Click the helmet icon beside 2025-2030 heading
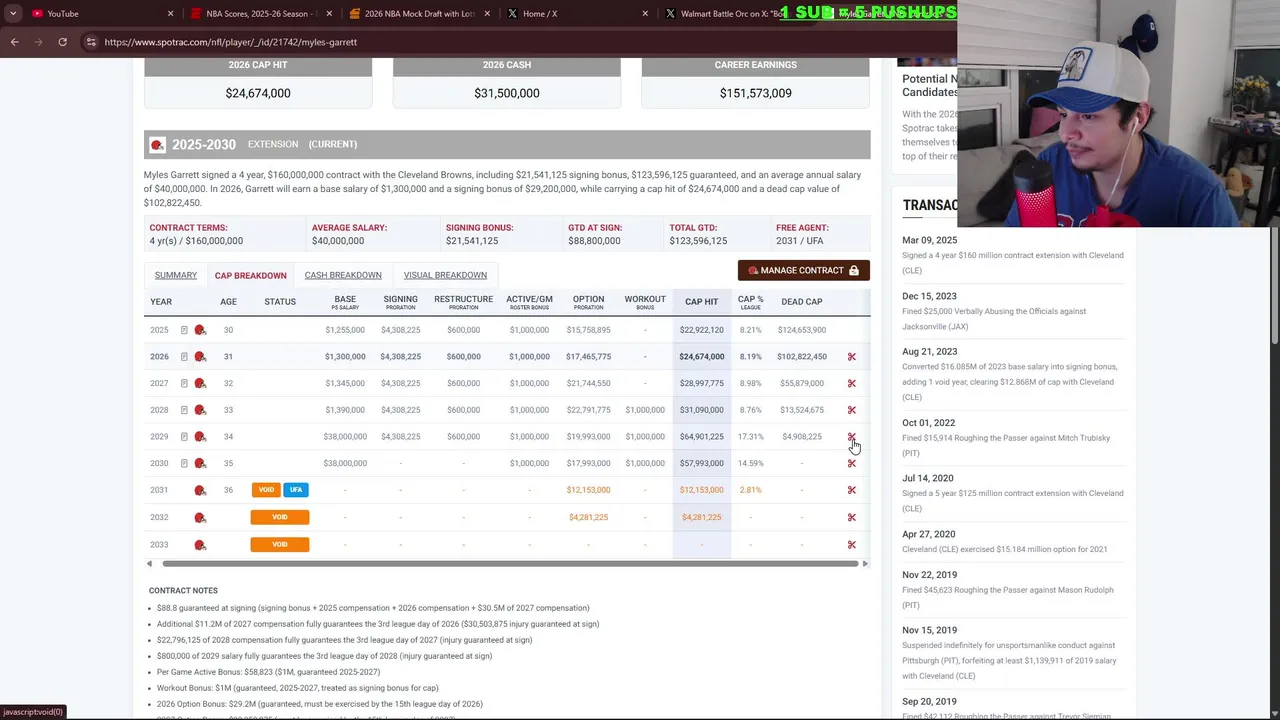 (157, 145)
